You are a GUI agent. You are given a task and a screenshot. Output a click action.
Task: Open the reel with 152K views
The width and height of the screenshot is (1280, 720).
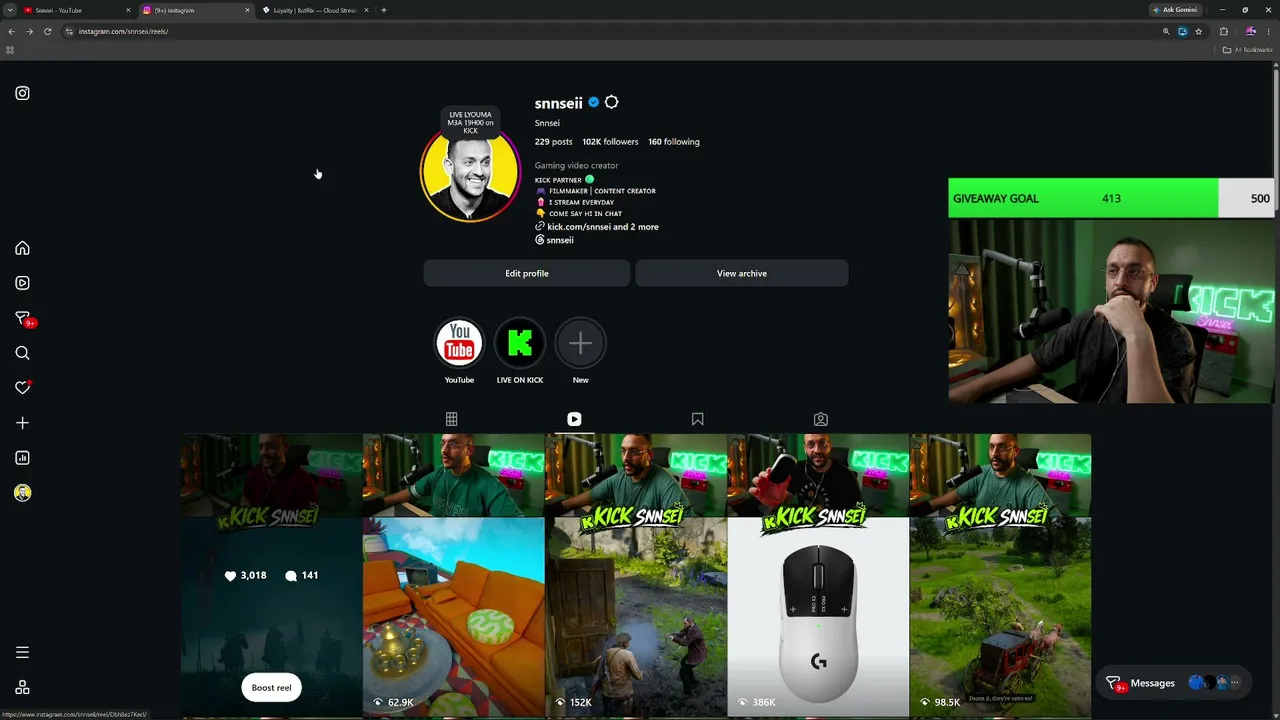(x=636, y=575)
